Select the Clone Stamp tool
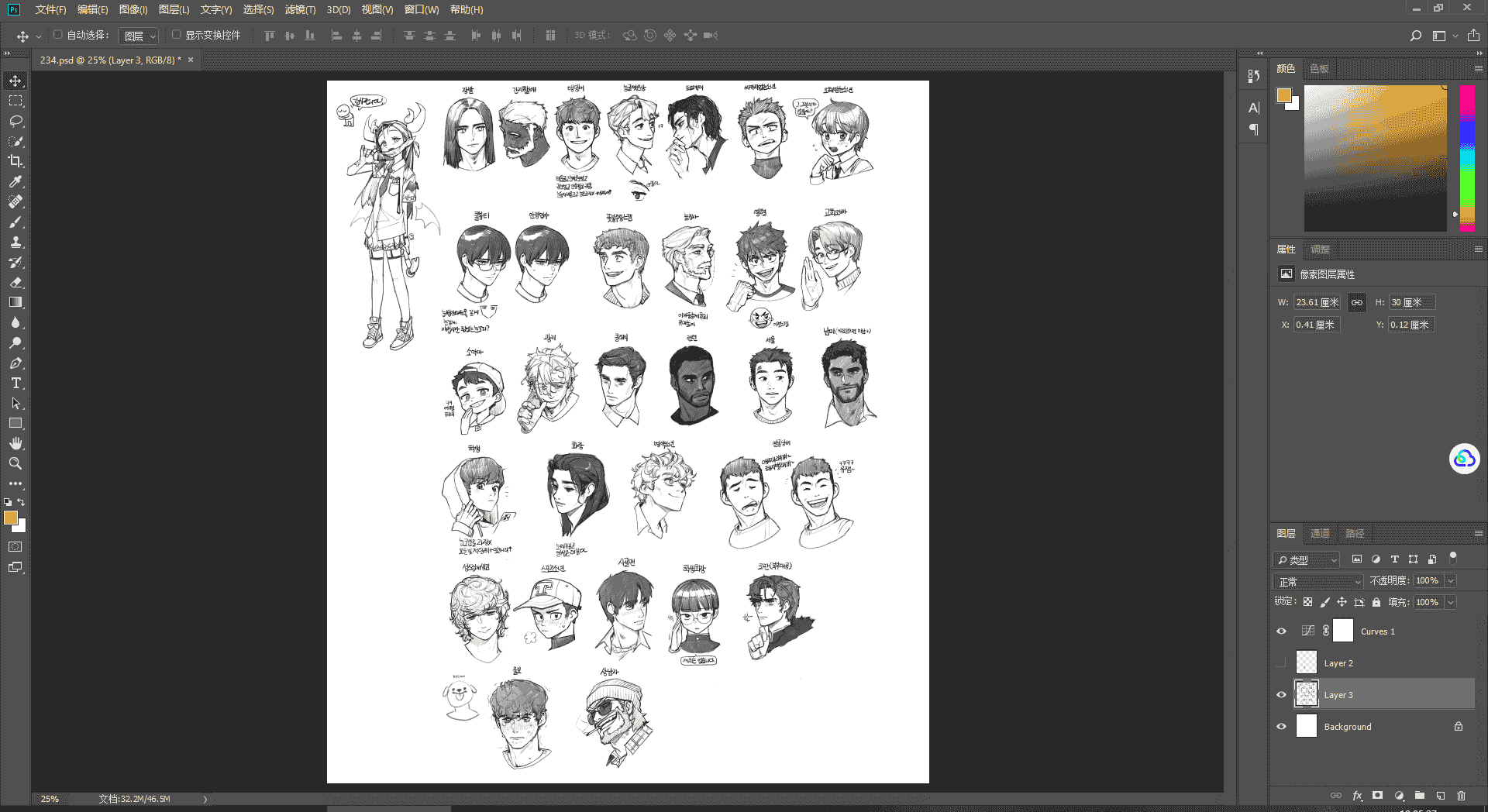Viewport: 1488px width, 812px height. coord(15,243)
